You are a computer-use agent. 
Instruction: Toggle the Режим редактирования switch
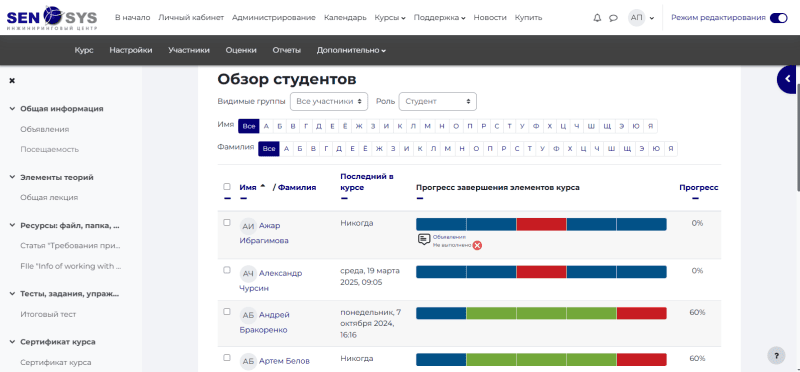point(779,18)
